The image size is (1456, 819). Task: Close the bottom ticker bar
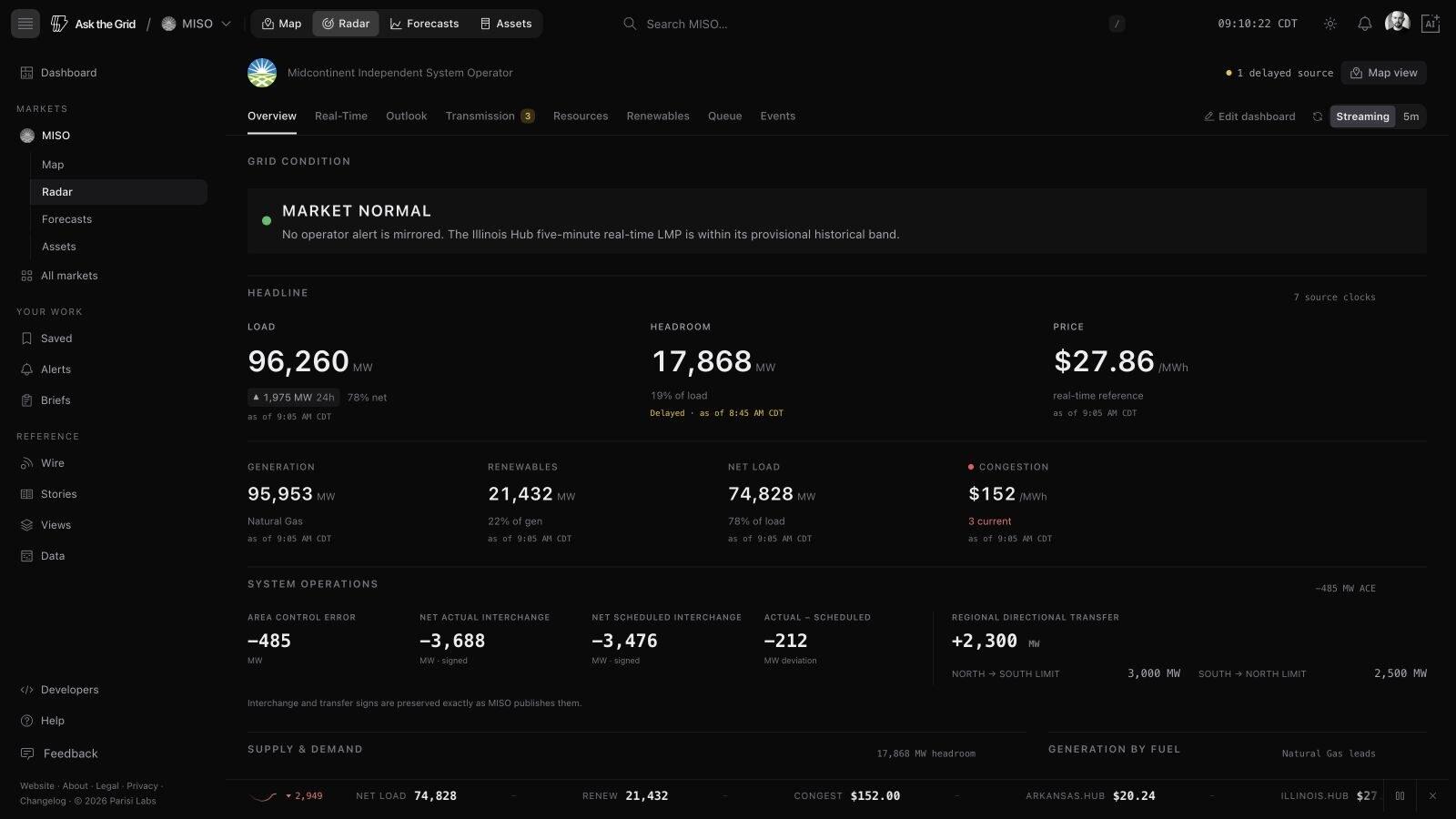click(x=1432, y=796)
